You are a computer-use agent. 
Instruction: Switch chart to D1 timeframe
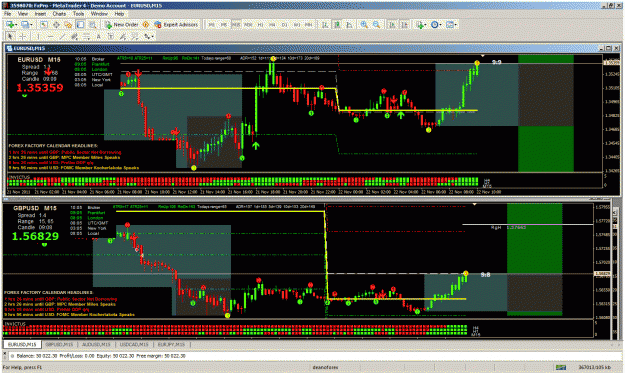click(285, 25)
